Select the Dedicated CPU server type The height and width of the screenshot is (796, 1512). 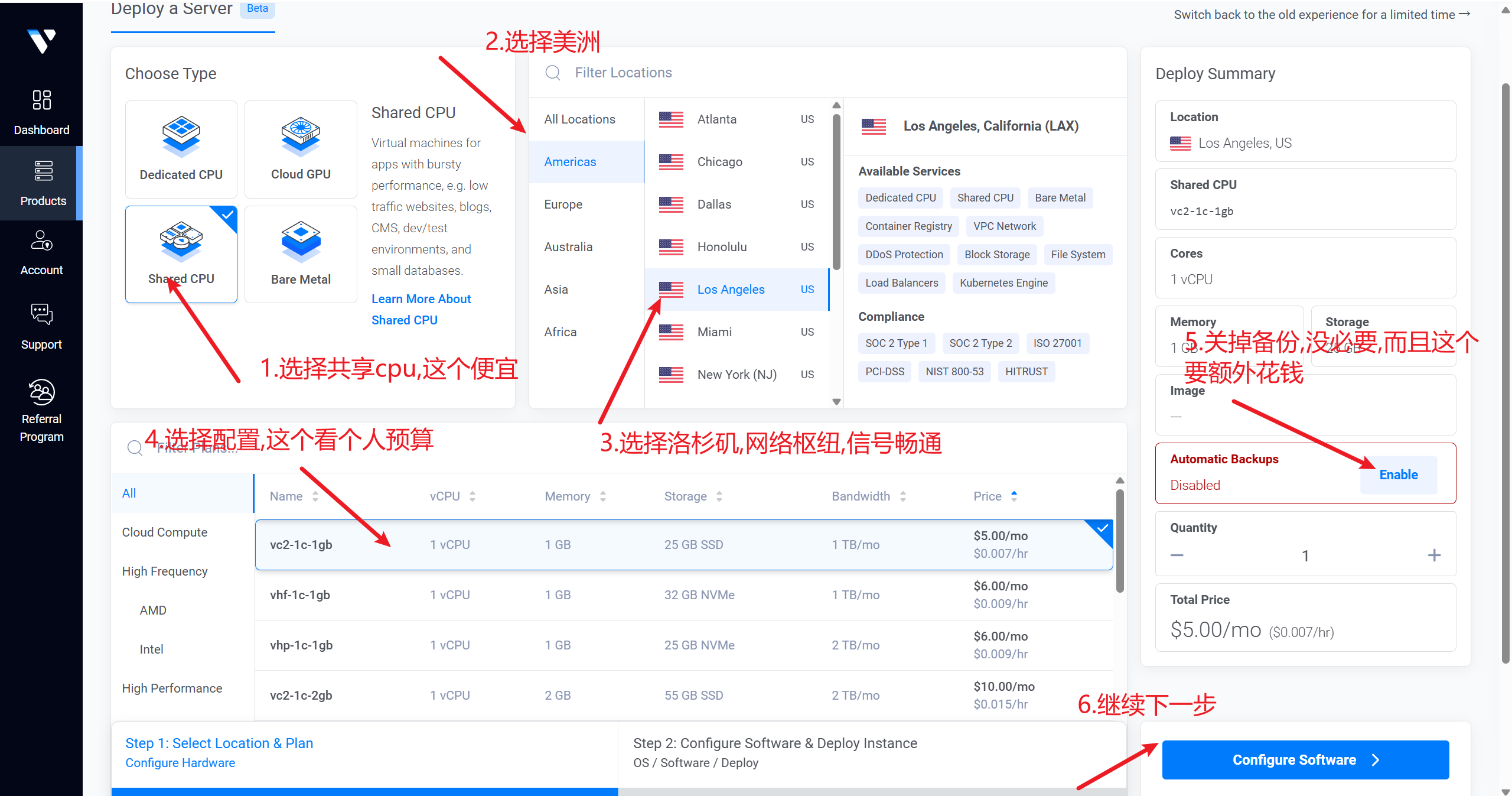coord(181,150)
